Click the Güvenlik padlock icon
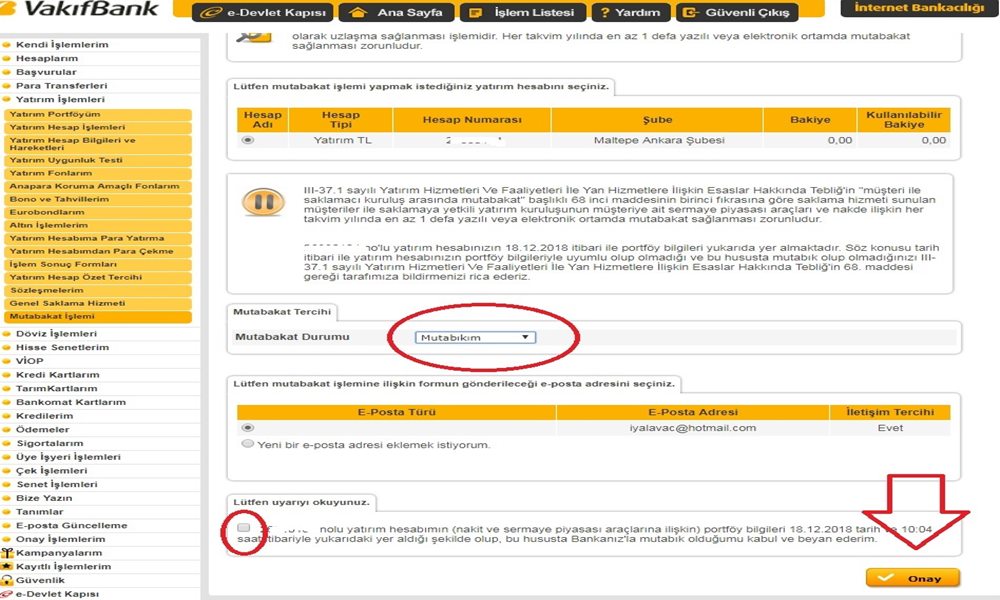The height and width of the screenshot is (600, 1000). [x=7, y=580]
